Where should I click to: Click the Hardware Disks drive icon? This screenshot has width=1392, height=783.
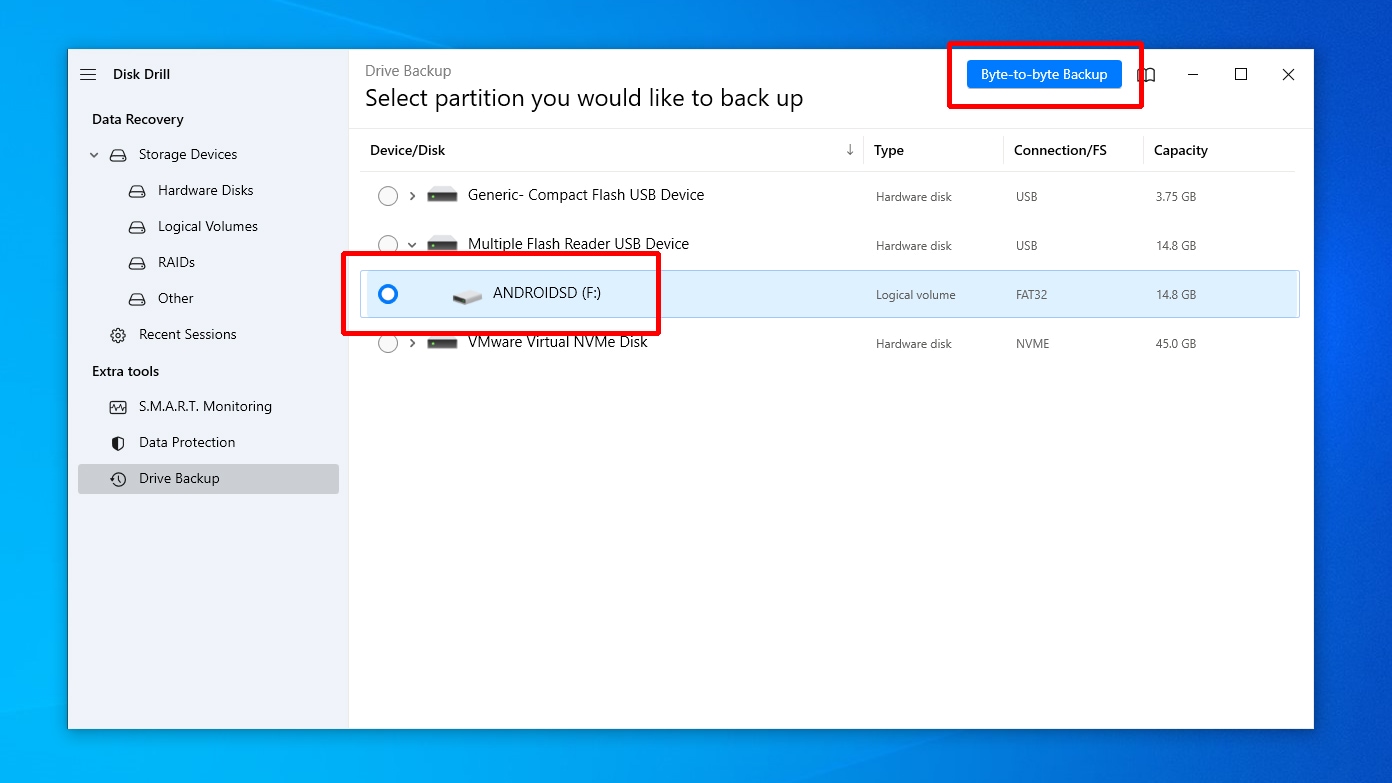point(138,191)
